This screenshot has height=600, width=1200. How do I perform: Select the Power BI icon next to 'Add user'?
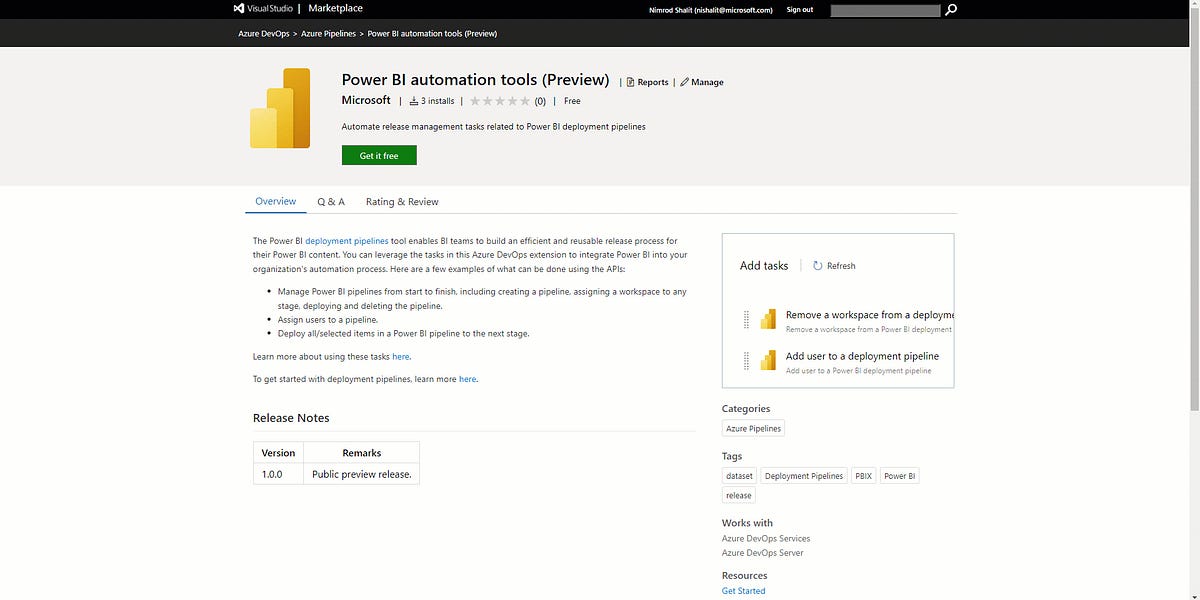click(x=768, y=360)
